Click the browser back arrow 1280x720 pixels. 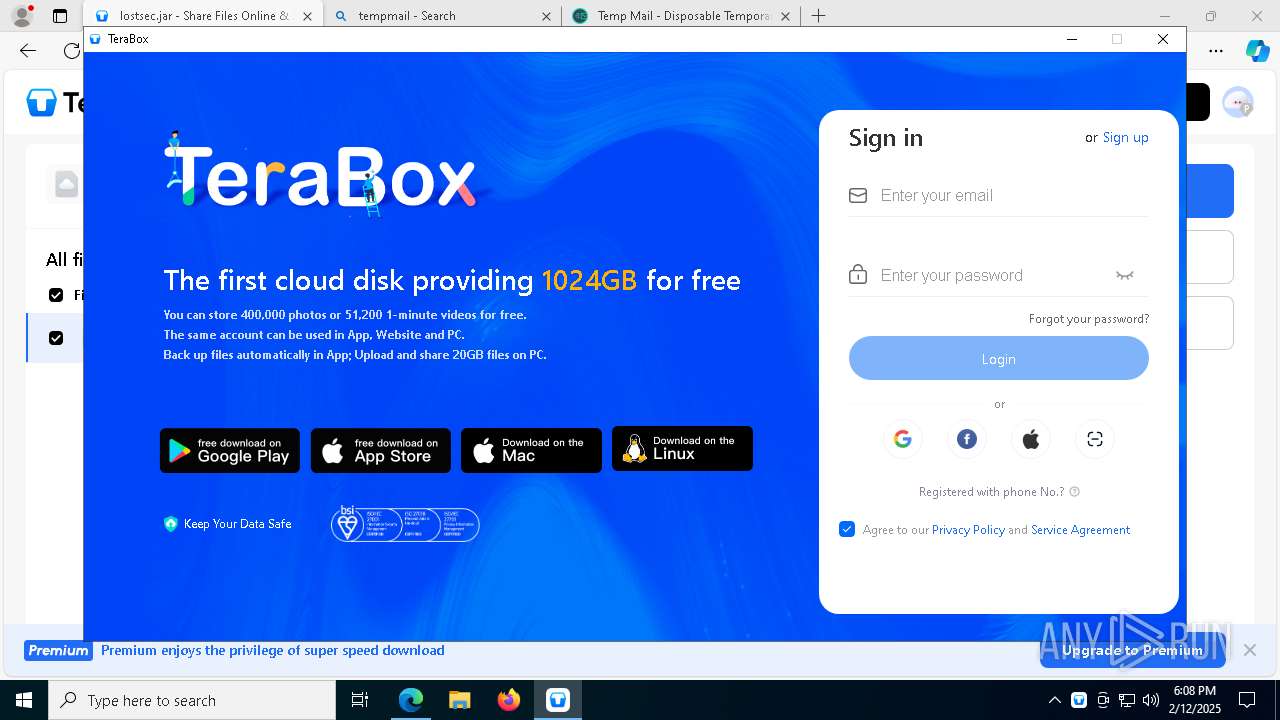28,50
